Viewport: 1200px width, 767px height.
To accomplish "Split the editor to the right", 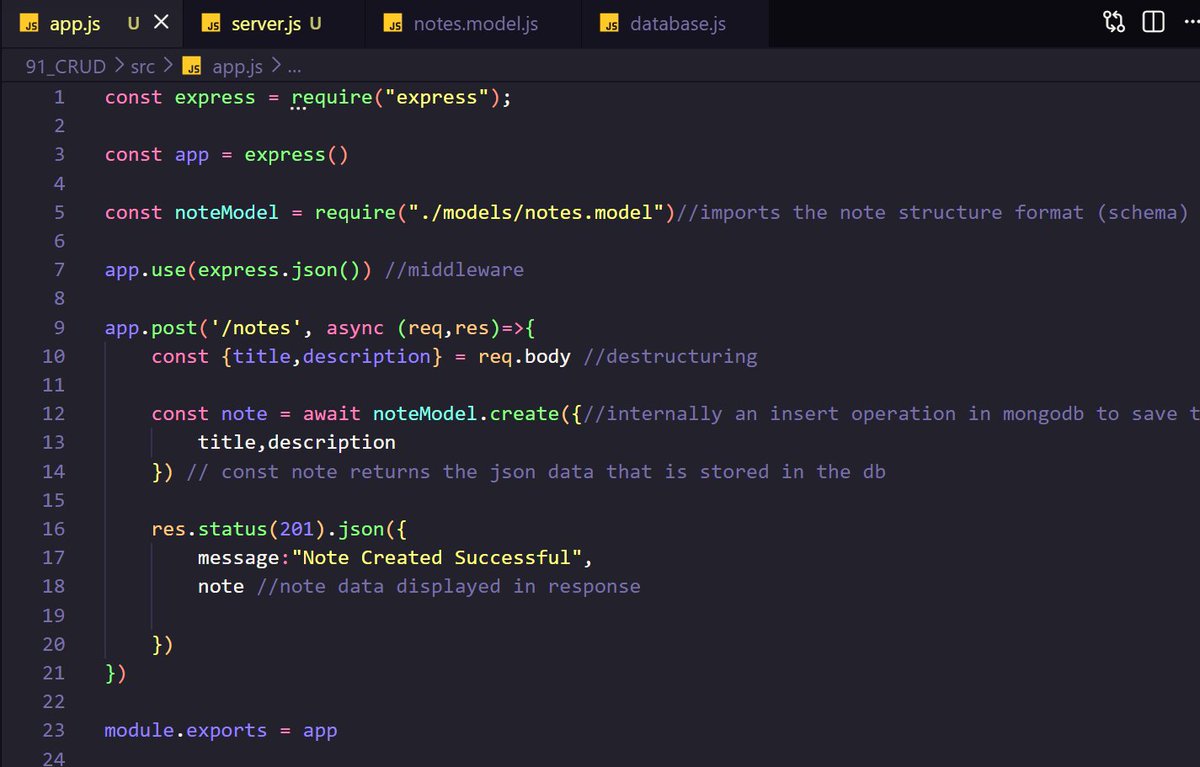I will point(1154,23).
